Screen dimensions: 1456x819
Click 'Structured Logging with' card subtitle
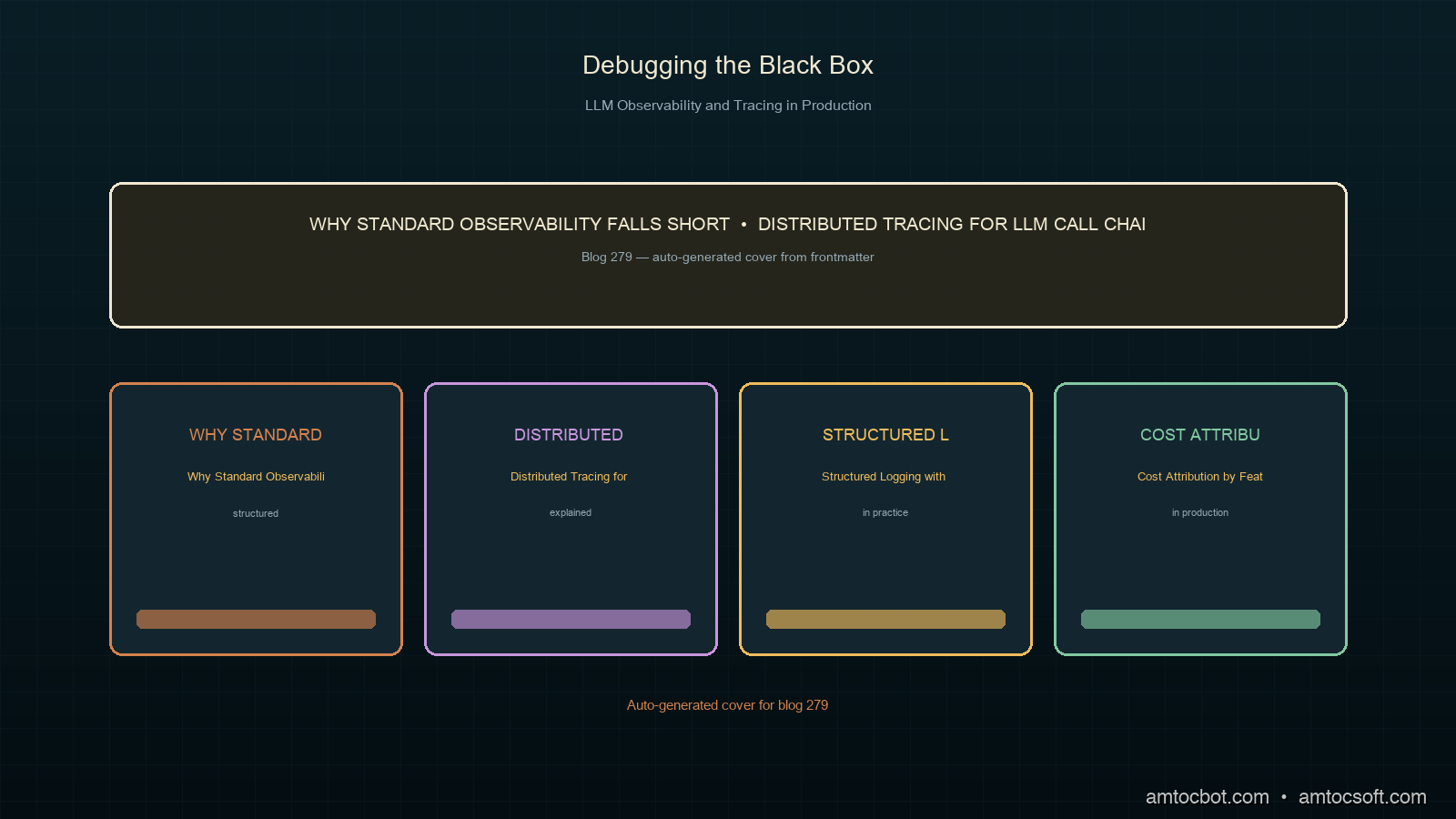[x=884, y=477]
